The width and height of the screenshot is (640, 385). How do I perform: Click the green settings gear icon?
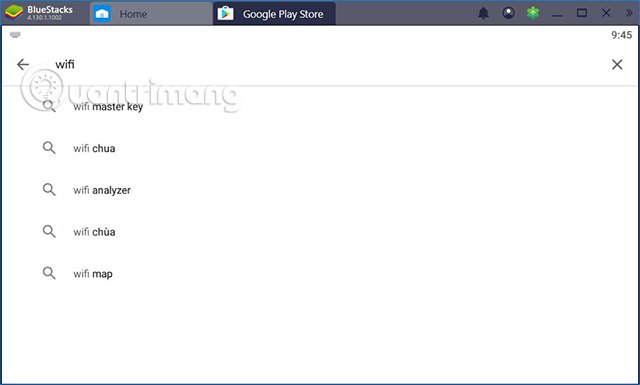coord(533,13)
